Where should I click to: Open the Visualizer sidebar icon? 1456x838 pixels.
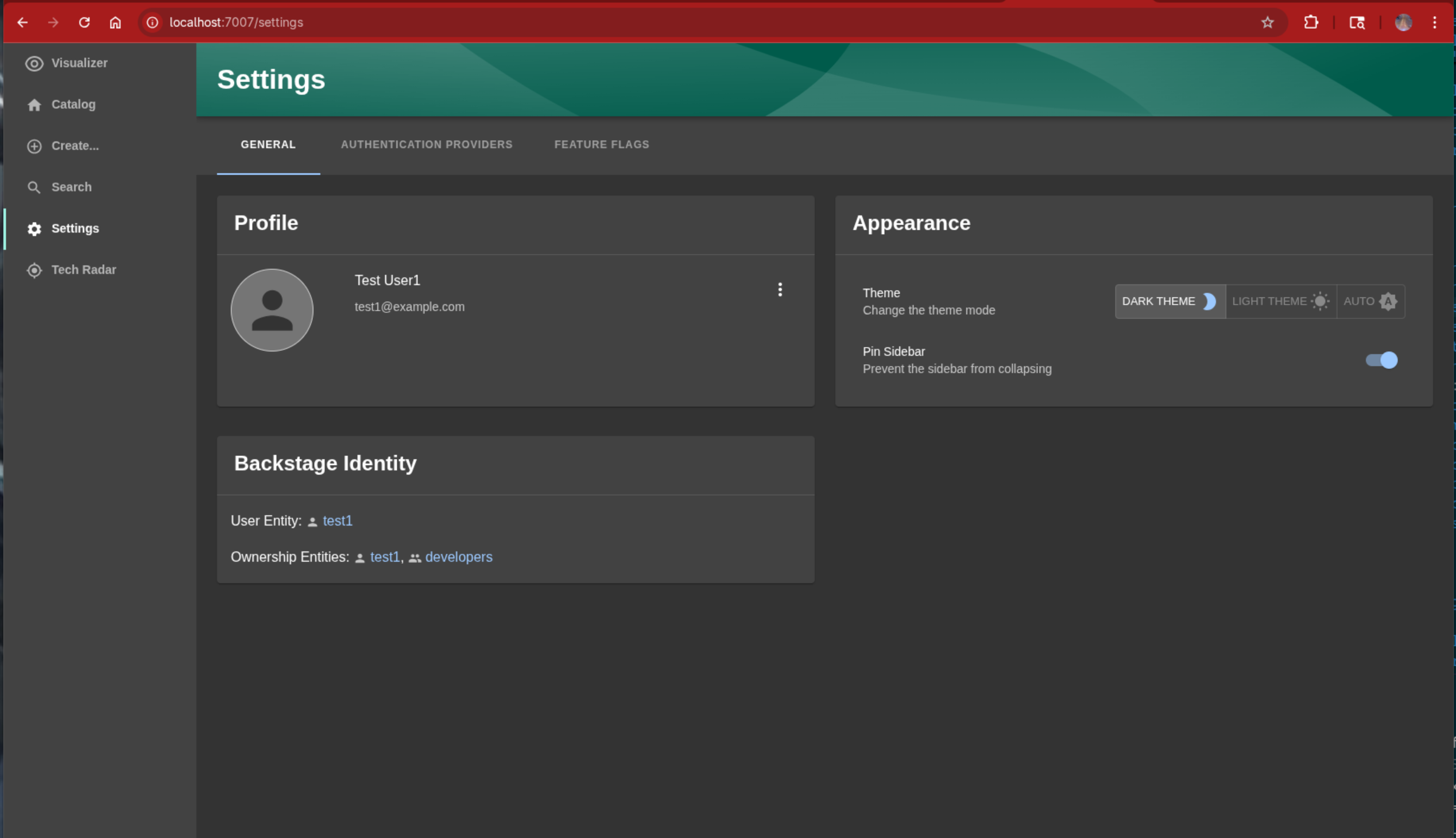[34, 63]
